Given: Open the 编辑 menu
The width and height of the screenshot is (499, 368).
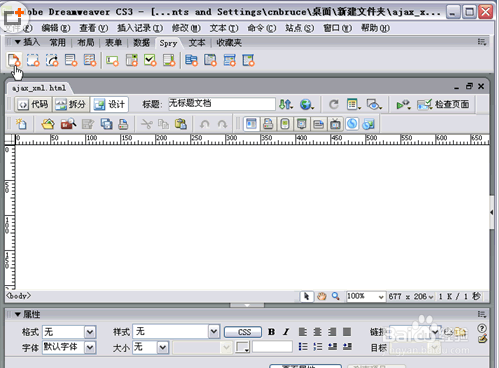Looking at the screenshot, I should tap(56, 28).
